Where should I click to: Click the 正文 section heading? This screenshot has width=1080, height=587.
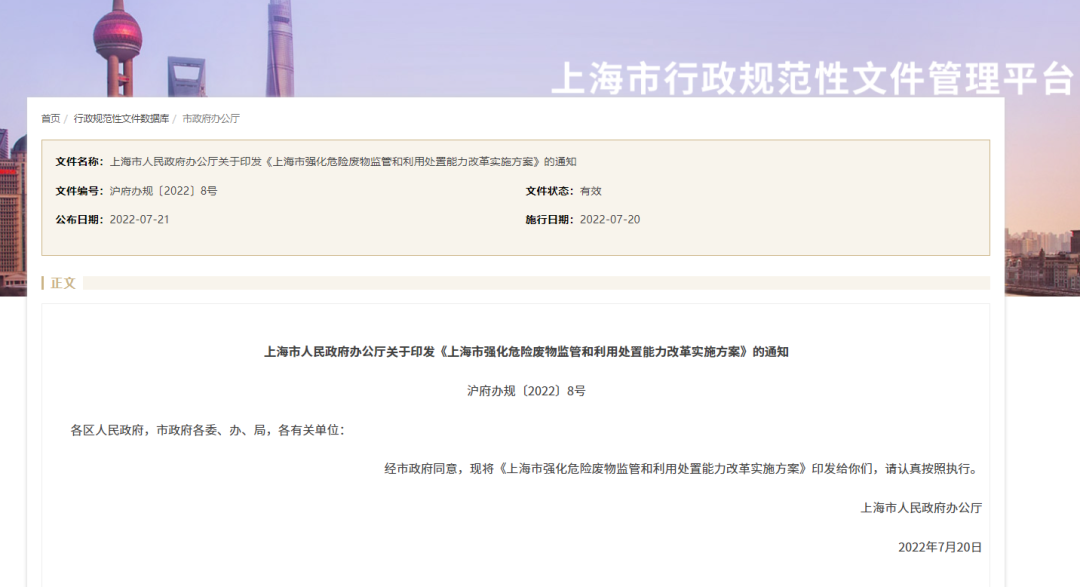(x=63, y=283)
